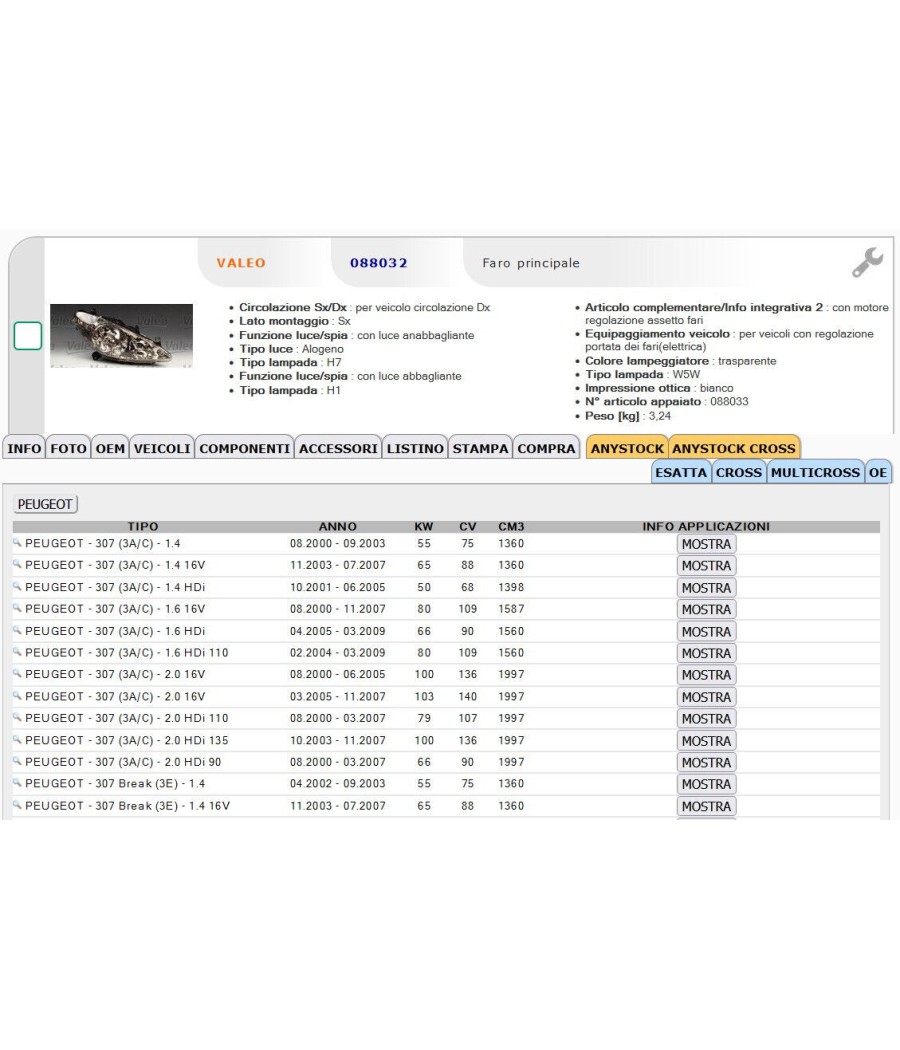Click the INFO APPLICAZIONI column header
The image size is (900, 1050).
click(x=706, y=526)
